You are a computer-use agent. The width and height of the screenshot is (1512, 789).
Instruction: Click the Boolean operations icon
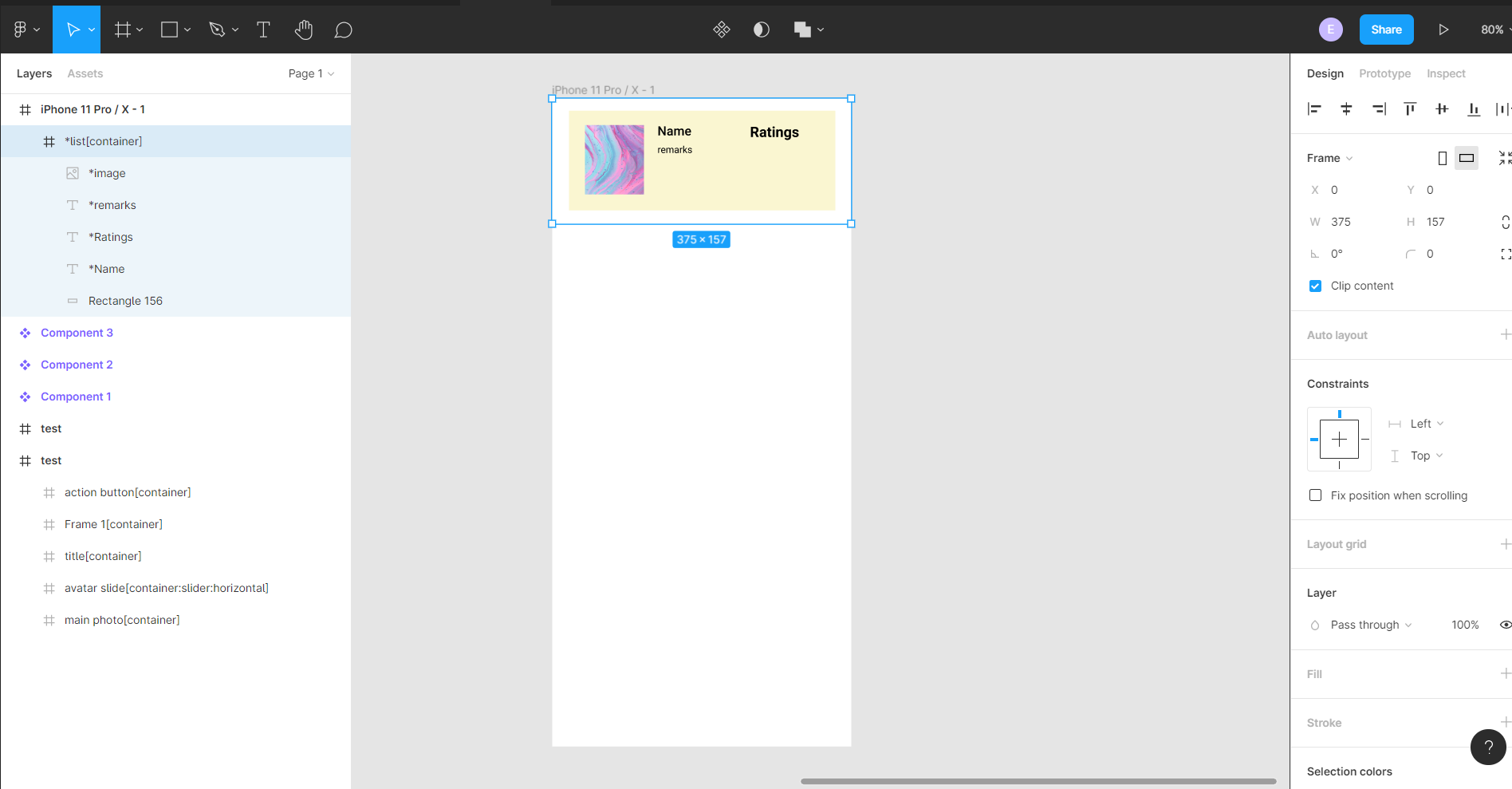coord(802,30)
